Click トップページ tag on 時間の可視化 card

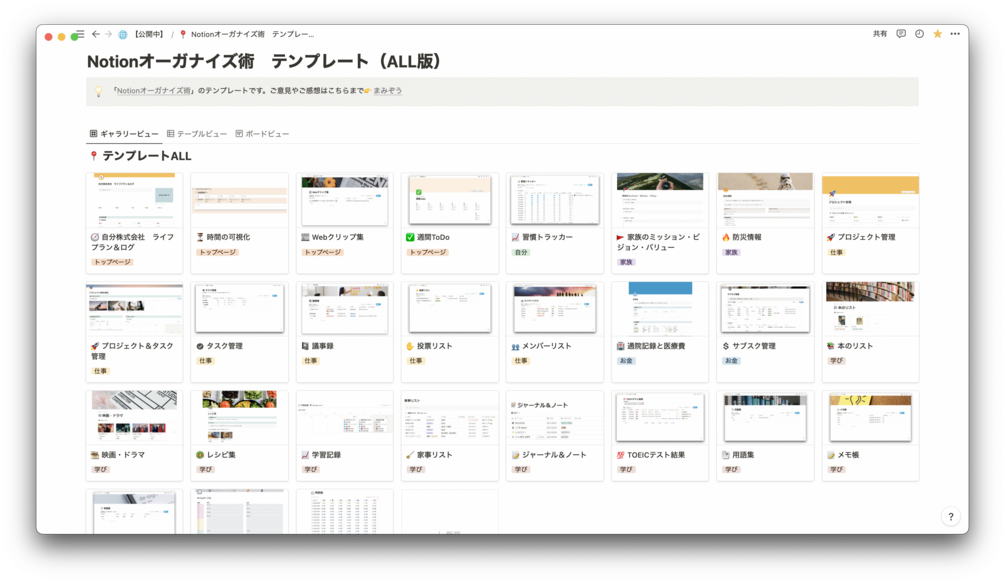(217, 253)
